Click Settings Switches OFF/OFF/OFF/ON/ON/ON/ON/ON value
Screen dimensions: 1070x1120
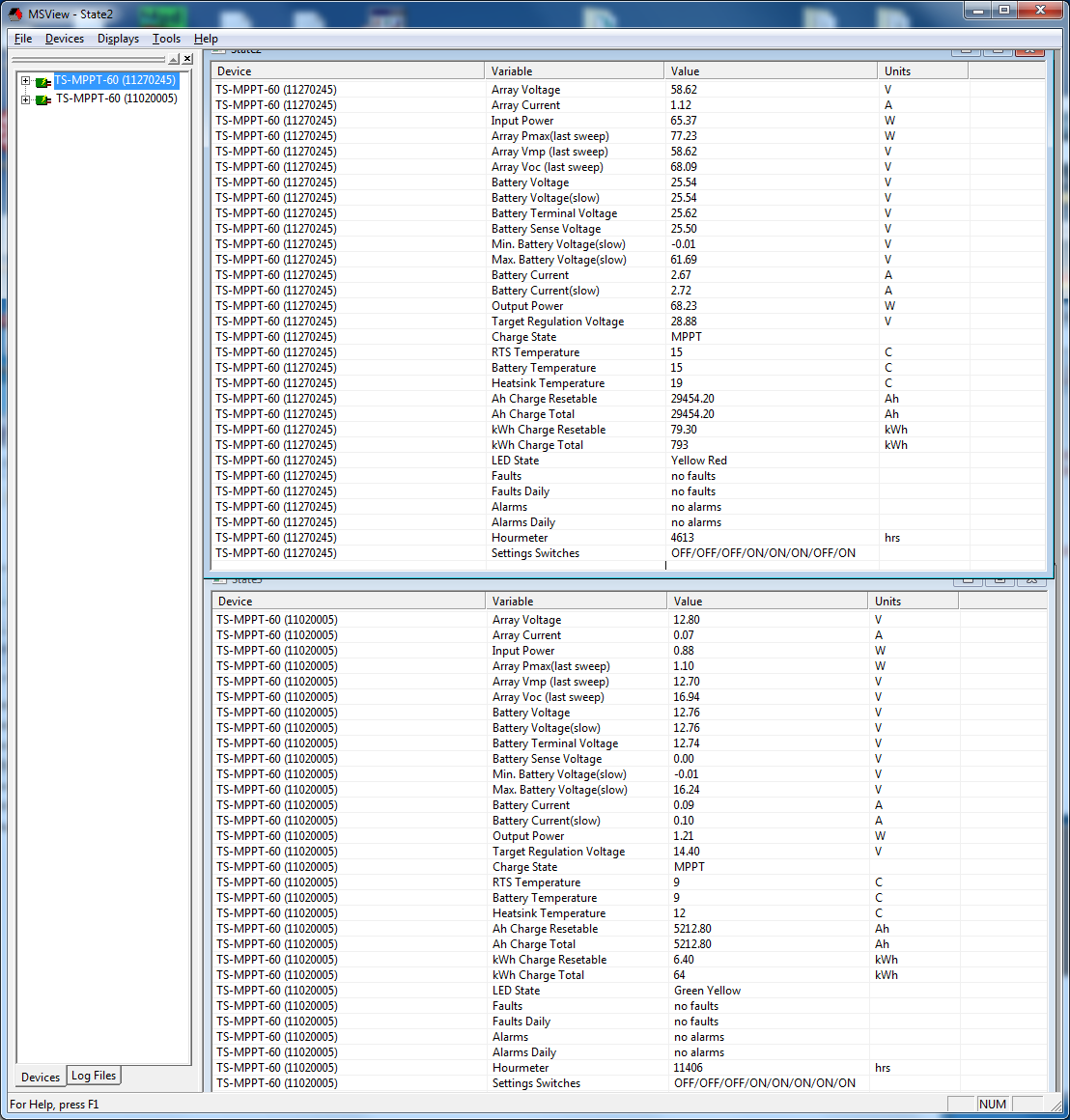pyautogui.click(x=764, y=1083)
